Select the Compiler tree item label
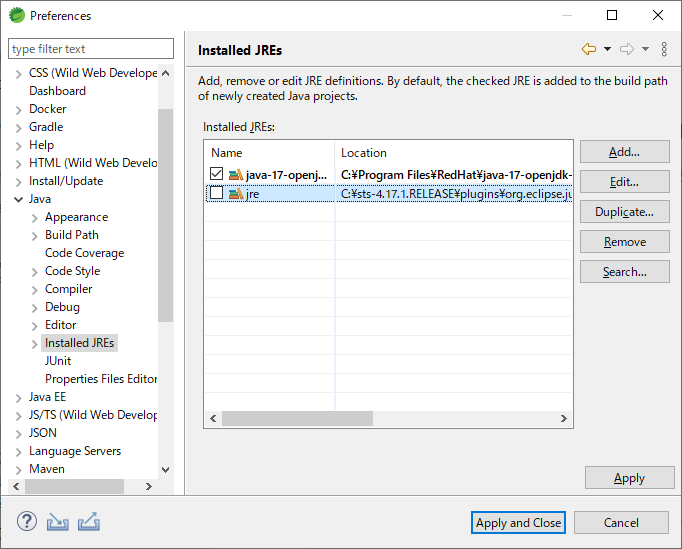 pyautogui.click(x=69, y=289)
